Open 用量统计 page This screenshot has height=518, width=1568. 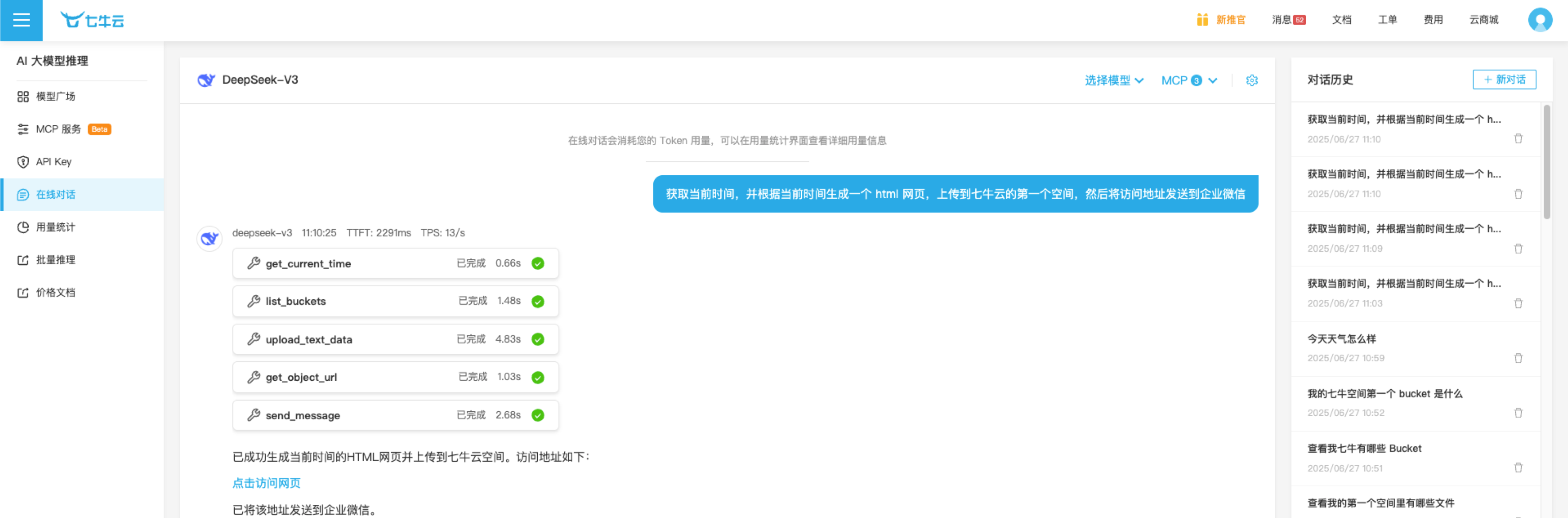(x=82, y=227)
